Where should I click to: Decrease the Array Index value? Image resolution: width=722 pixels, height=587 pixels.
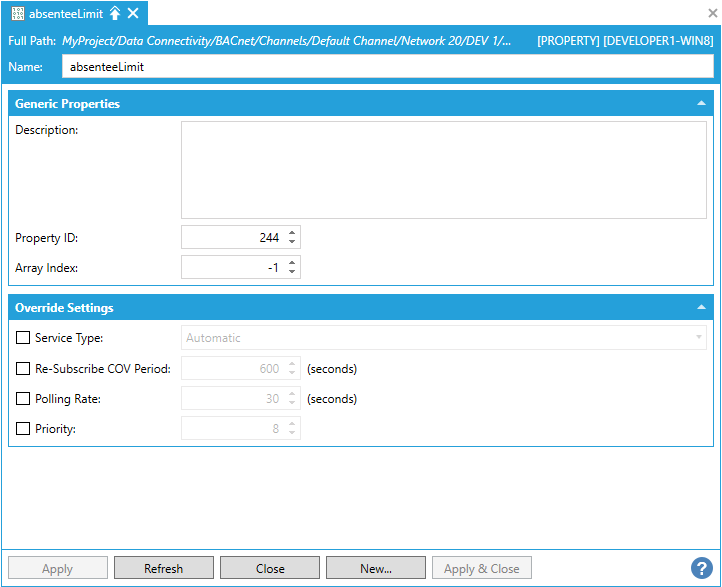pyautogui.click(x=292, y=272)
